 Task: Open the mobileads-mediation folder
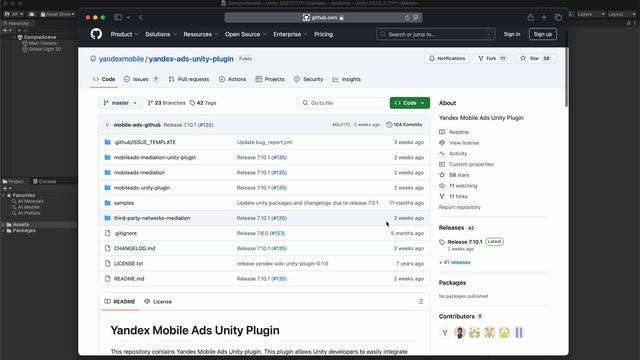(x=139, y=173)
